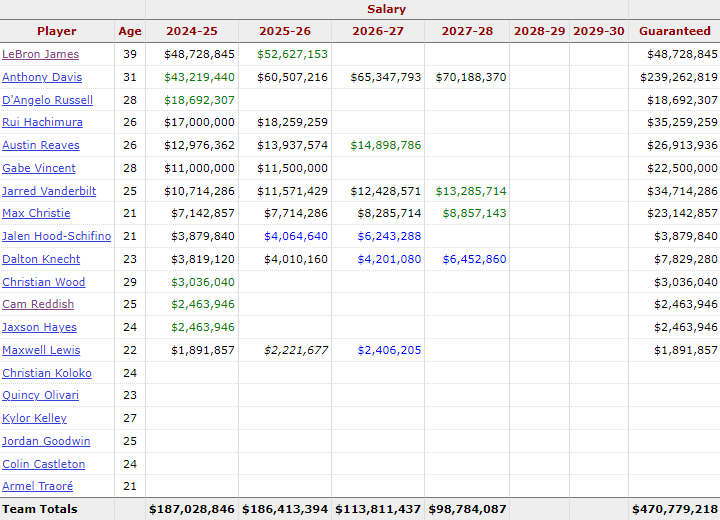Click the Salary group header
This screenshot has height=520, width=720.
(387, 9)
